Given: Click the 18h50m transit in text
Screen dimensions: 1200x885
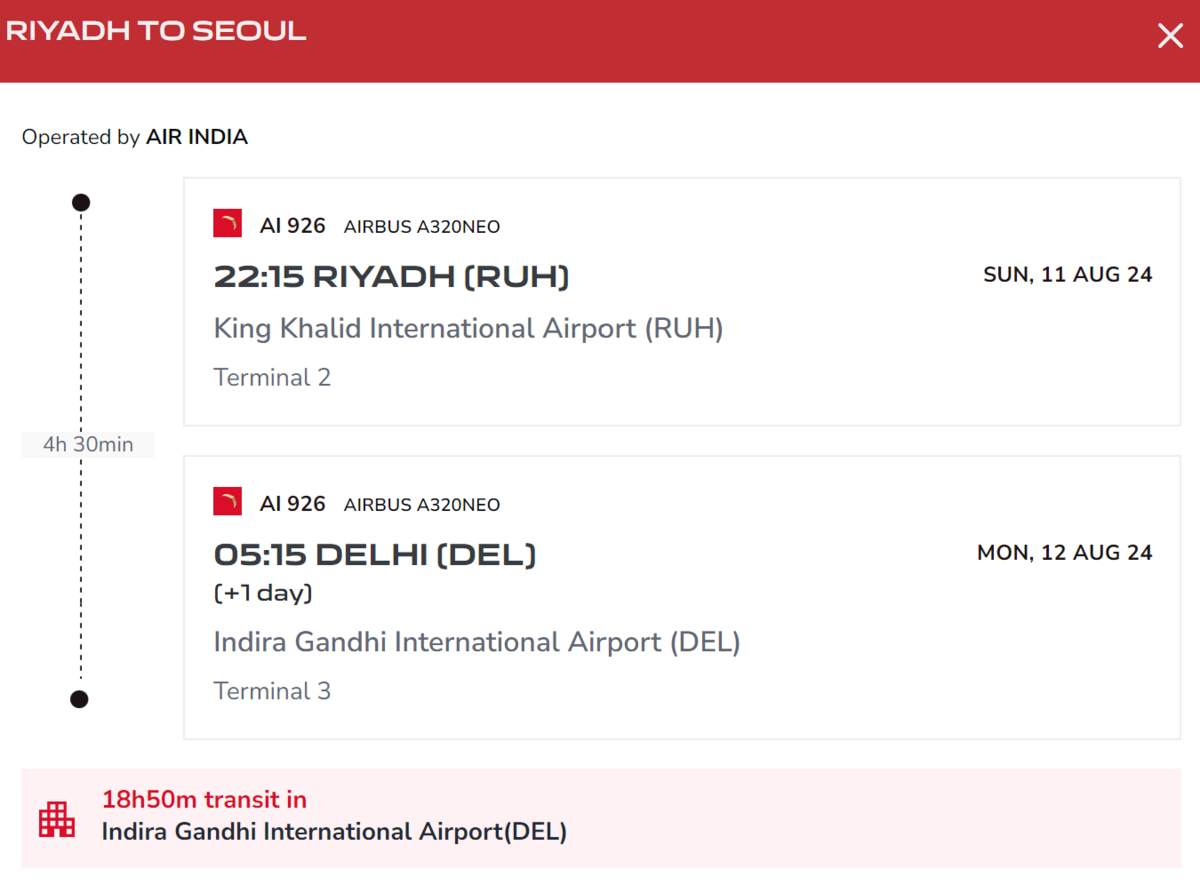Looking at the screenshot, I should [204, 799].
